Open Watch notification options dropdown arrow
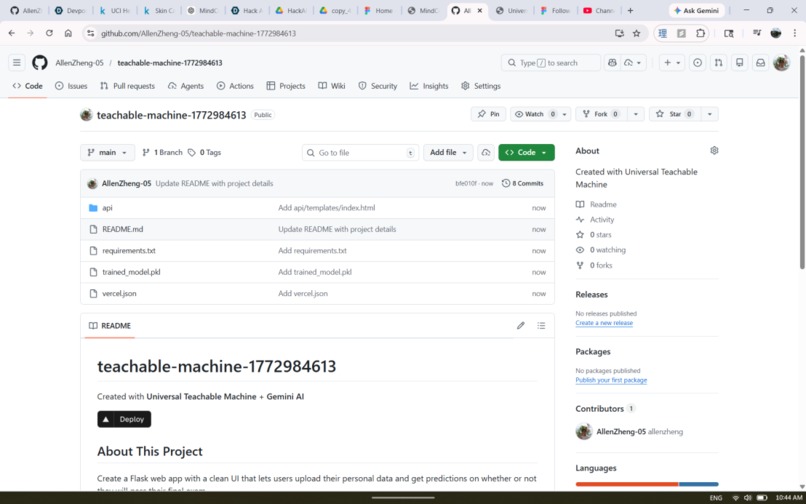This screenshot has width=806, height=504. coord(564,114)
